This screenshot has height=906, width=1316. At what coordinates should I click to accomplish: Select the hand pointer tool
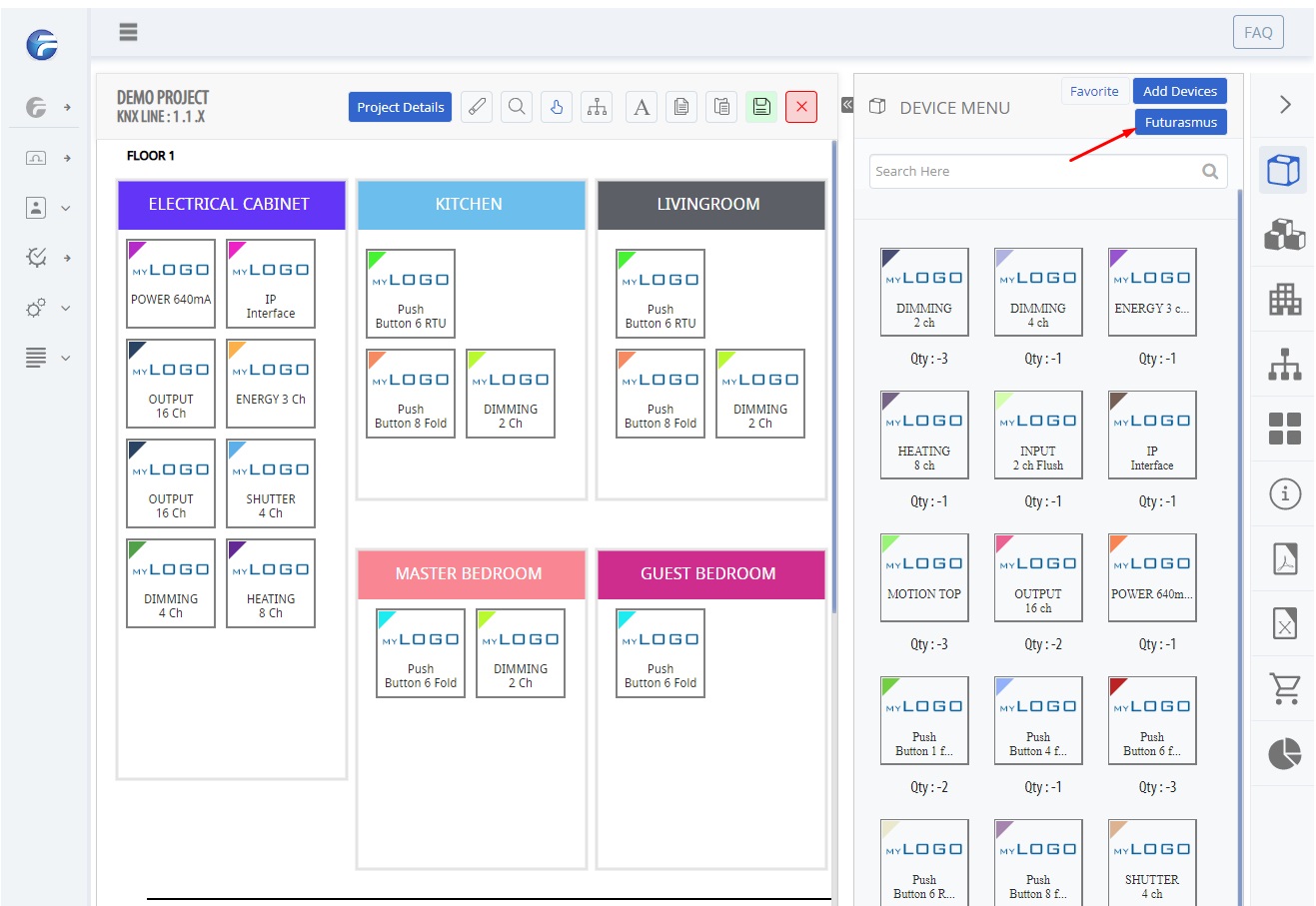click(x=557, y=107)
